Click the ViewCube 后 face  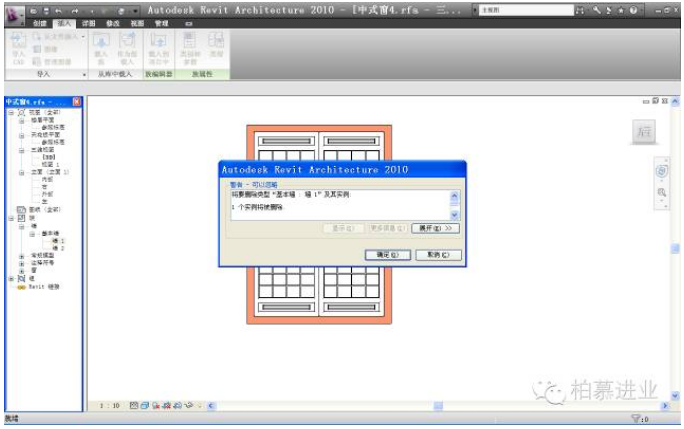click(x=644, y=131)
